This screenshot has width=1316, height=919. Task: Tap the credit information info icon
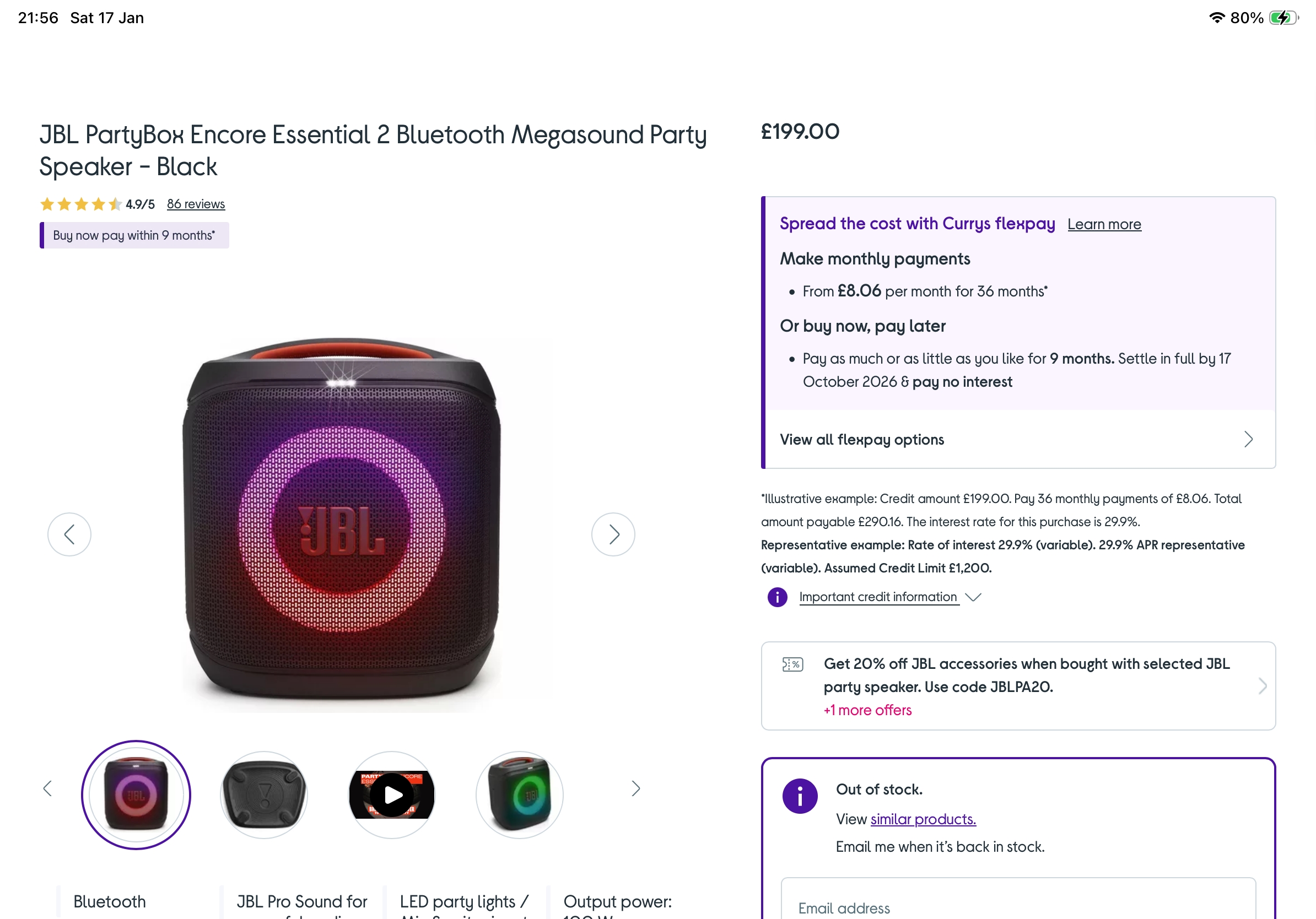click(x=777, y=597)
